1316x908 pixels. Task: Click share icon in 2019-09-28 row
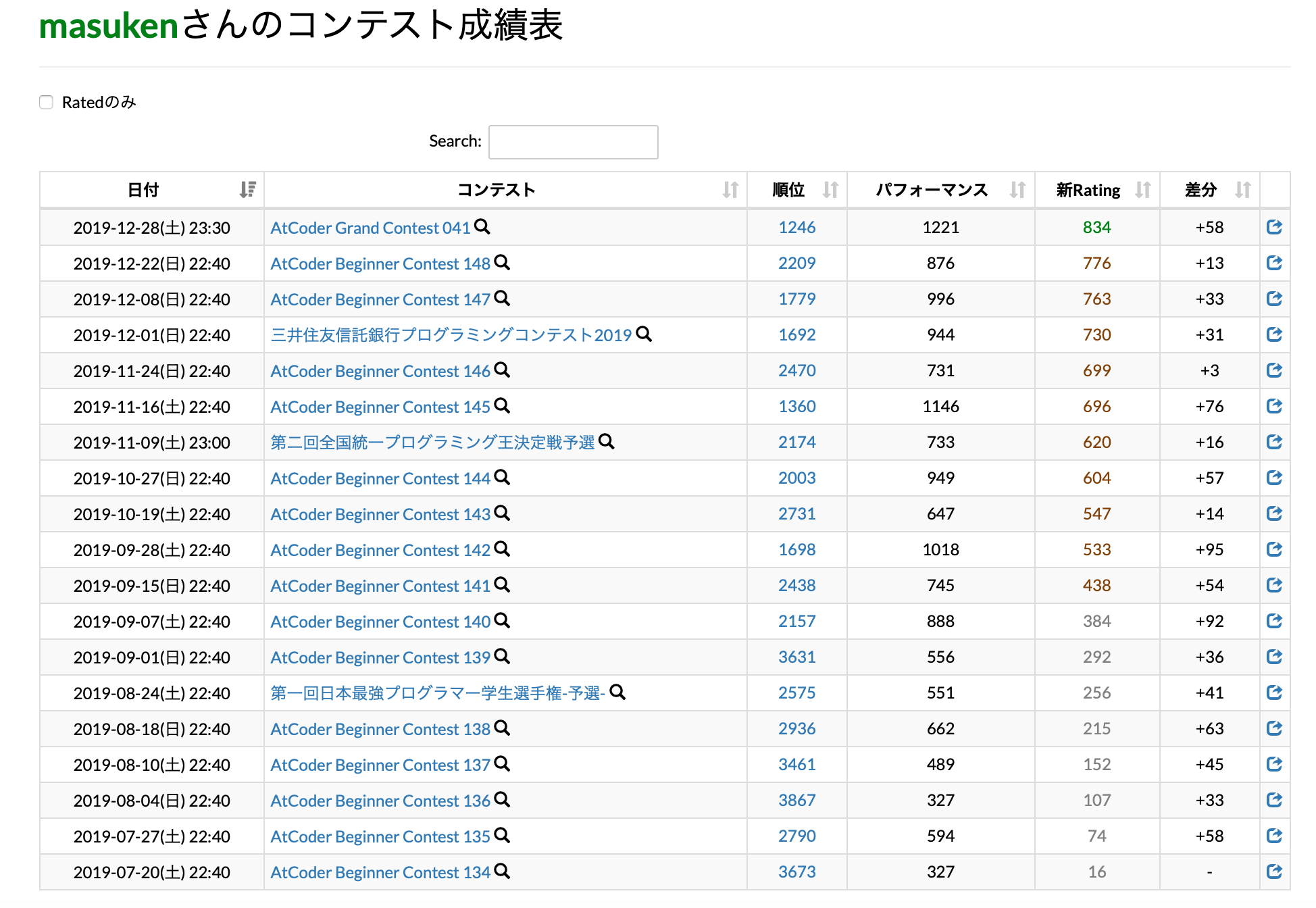click(x=1275, y=549)
